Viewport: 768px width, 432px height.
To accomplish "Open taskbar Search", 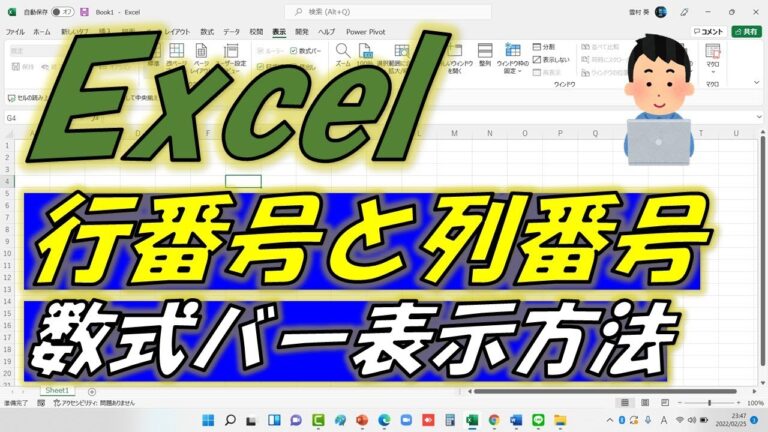I will click(x=230, y=420).
